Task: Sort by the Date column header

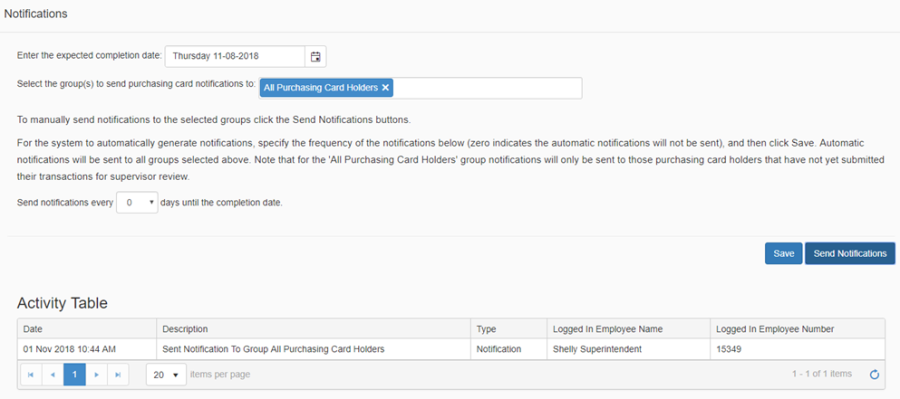Action: pos(87,329)
